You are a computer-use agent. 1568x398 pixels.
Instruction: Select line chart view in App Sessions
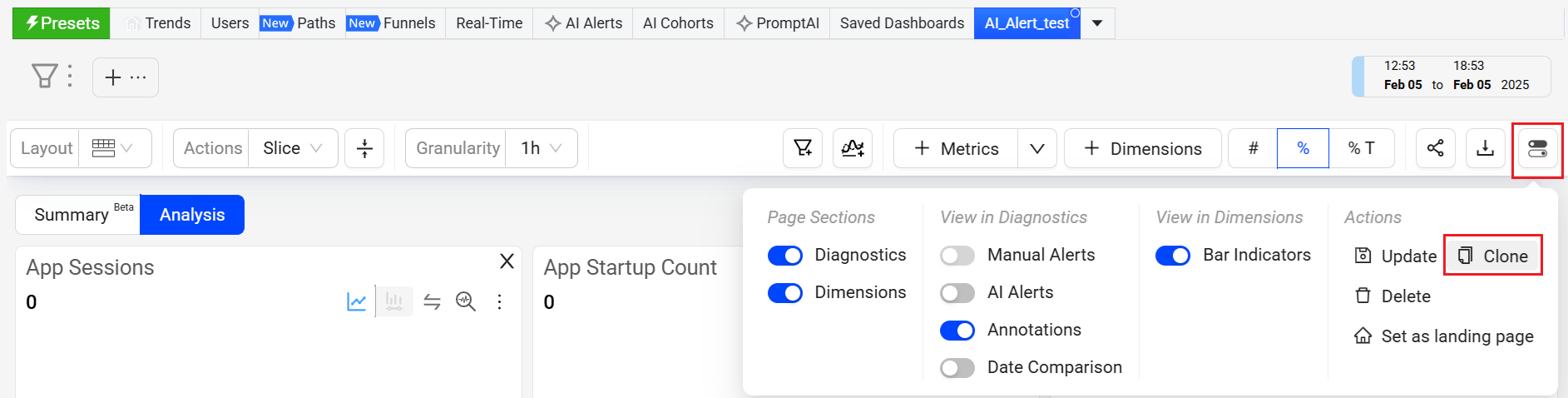tap(356, 301)
